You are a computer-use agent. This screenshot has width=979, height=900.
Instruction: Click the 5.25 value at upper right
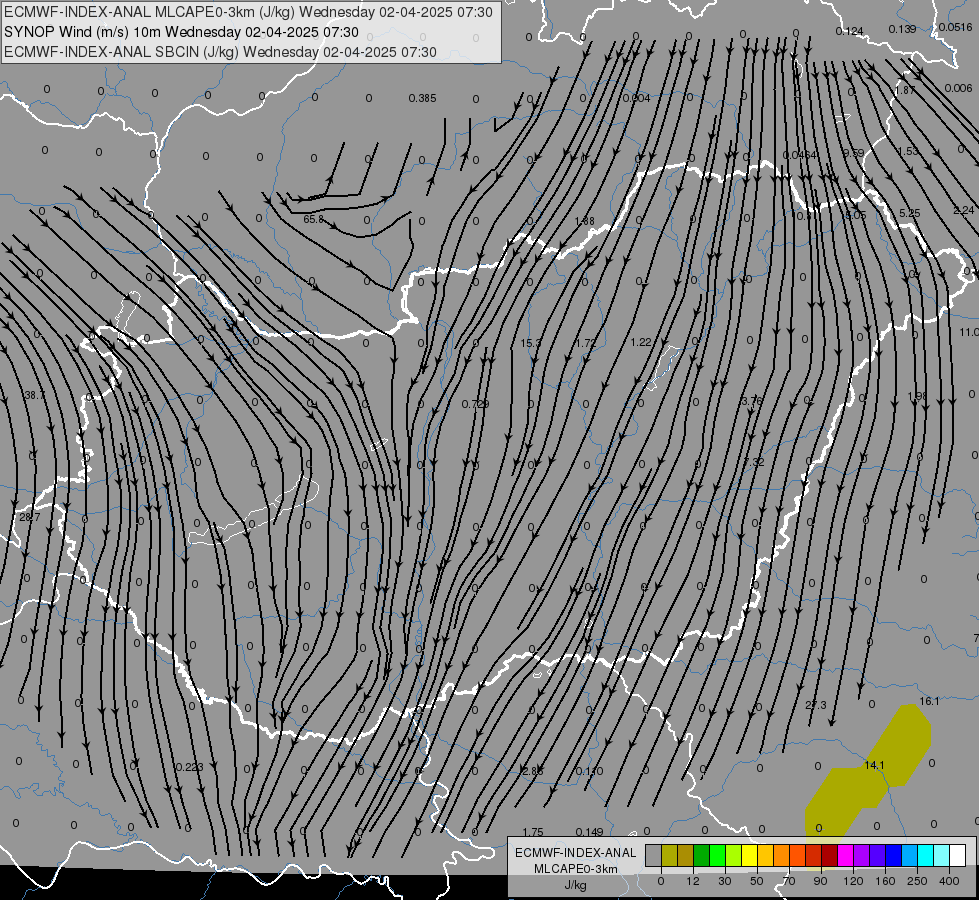909,213
